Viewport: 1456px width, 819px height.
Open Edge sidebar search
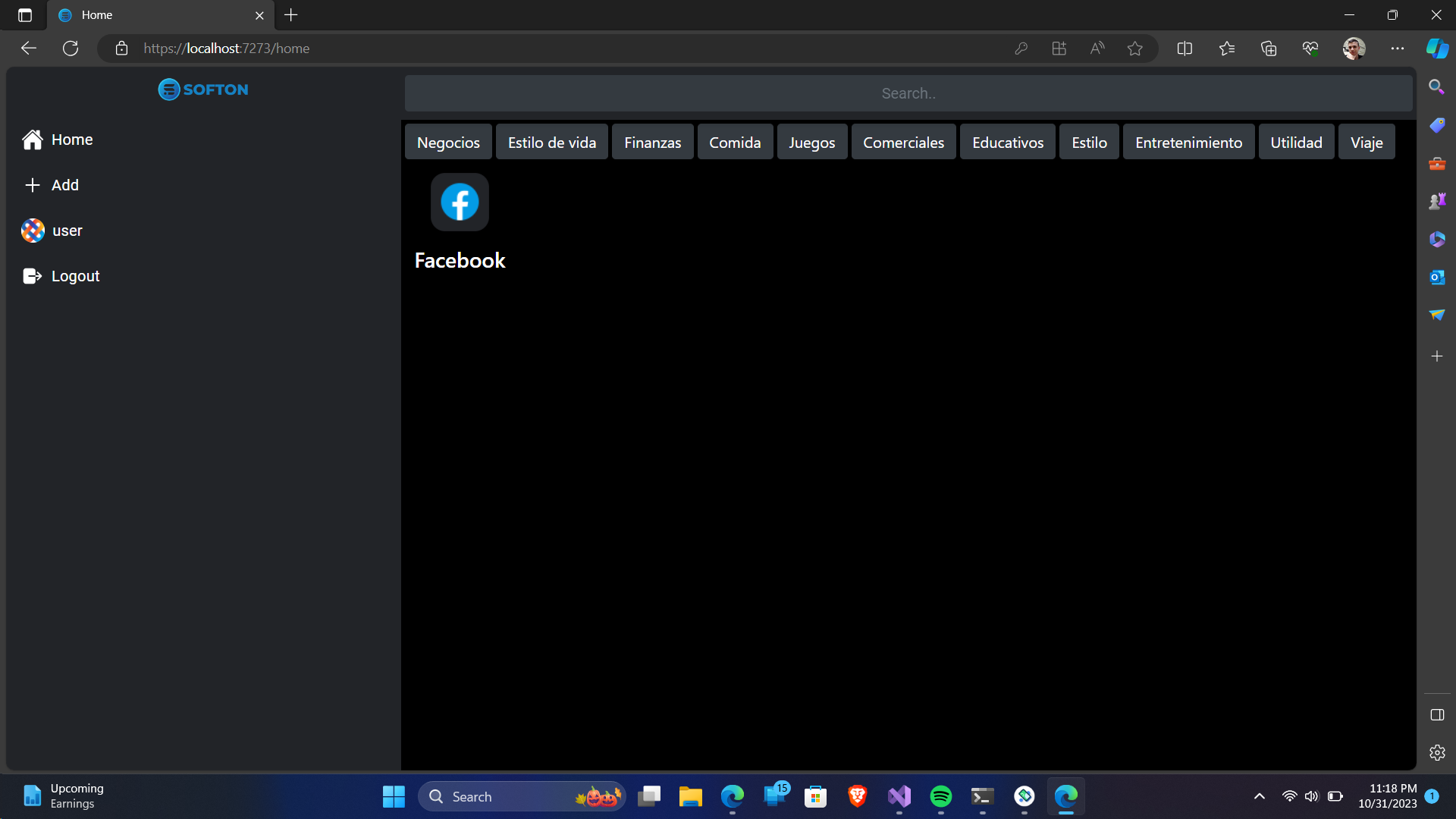tap(1437, 86)
